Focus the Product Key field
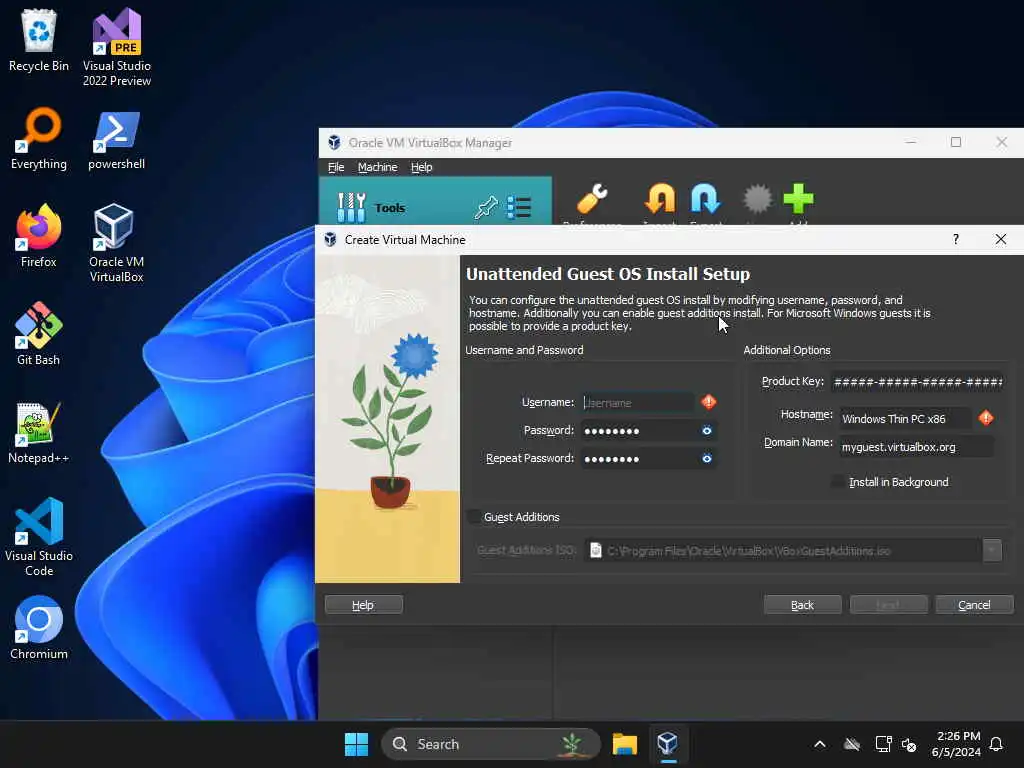 pos(918,381)
